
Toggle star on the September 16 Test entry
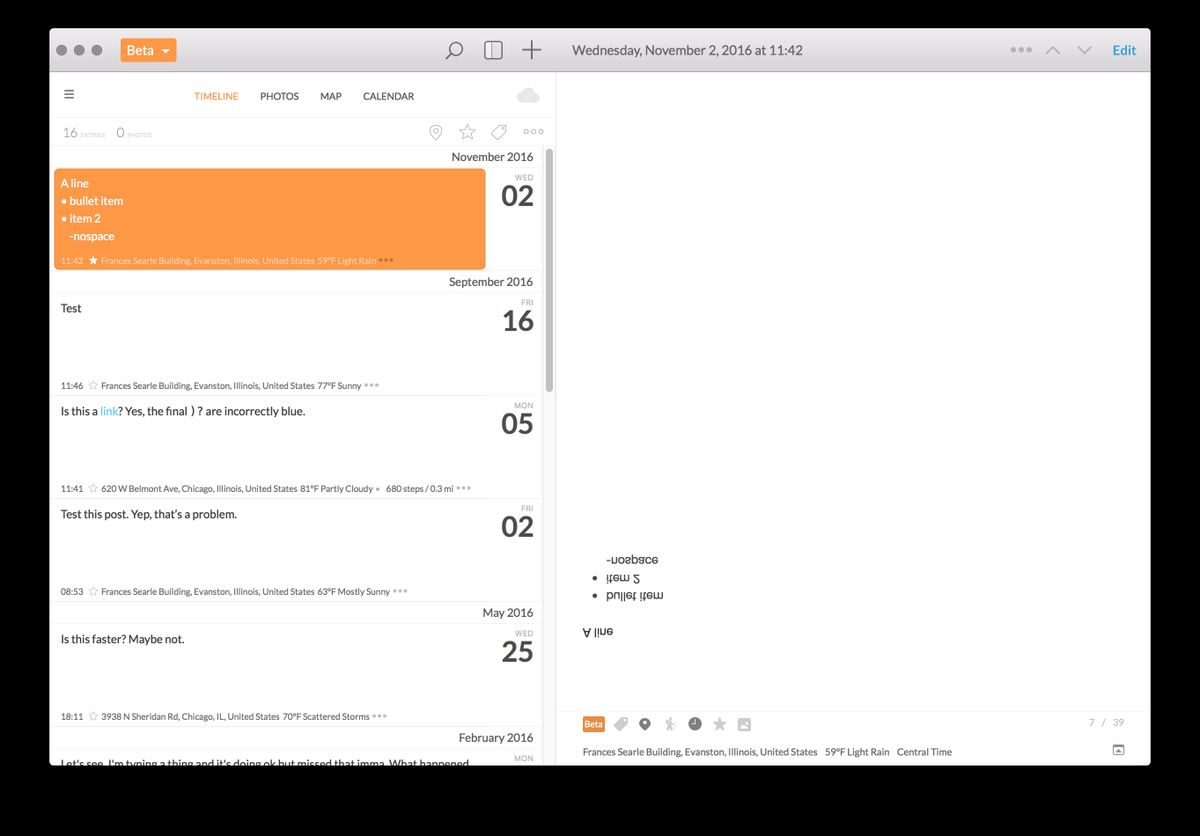click(x=93, y=385)
